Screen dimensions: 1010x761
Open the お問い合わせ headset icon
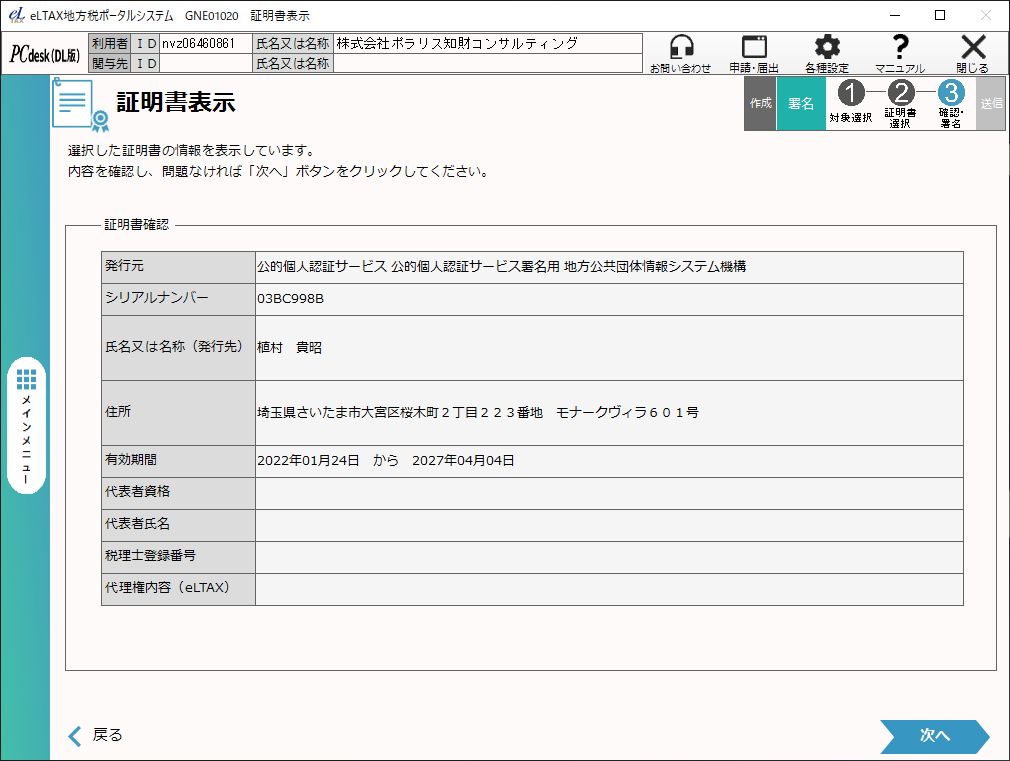point(681,48)
